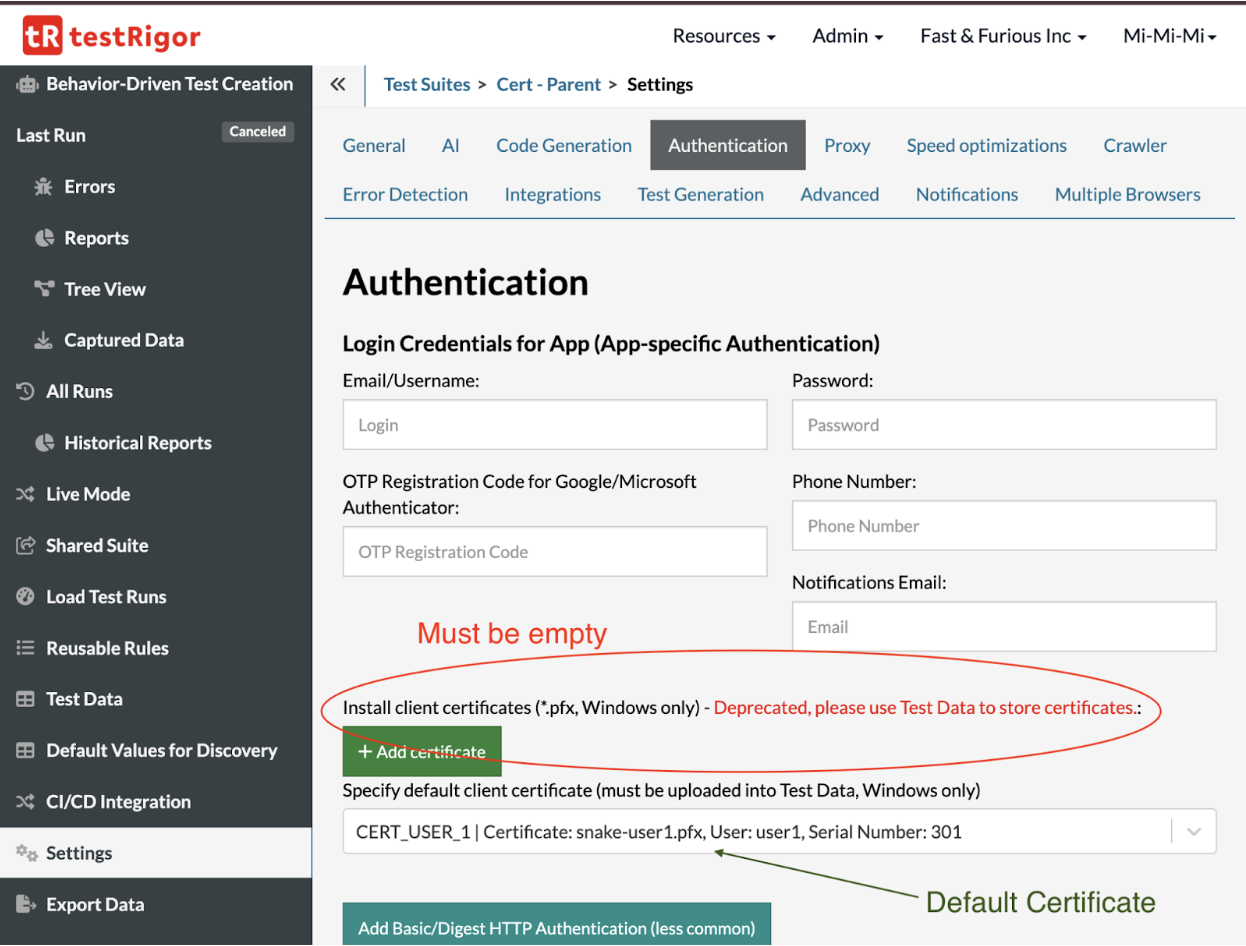This screenshot has height=946, width=1246.
Task: Focus the OTP Registration Code field
Action: (554, 552)
